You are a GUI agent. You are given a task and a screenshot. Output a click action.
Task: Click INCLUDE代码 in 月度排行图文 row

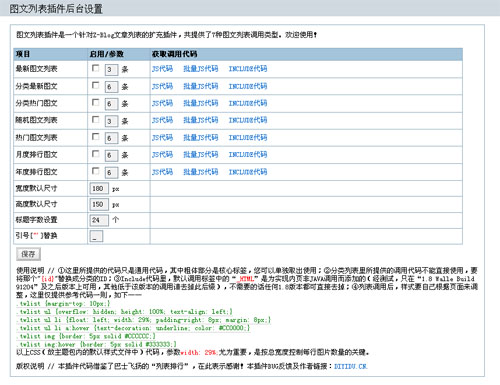point(248,154)
